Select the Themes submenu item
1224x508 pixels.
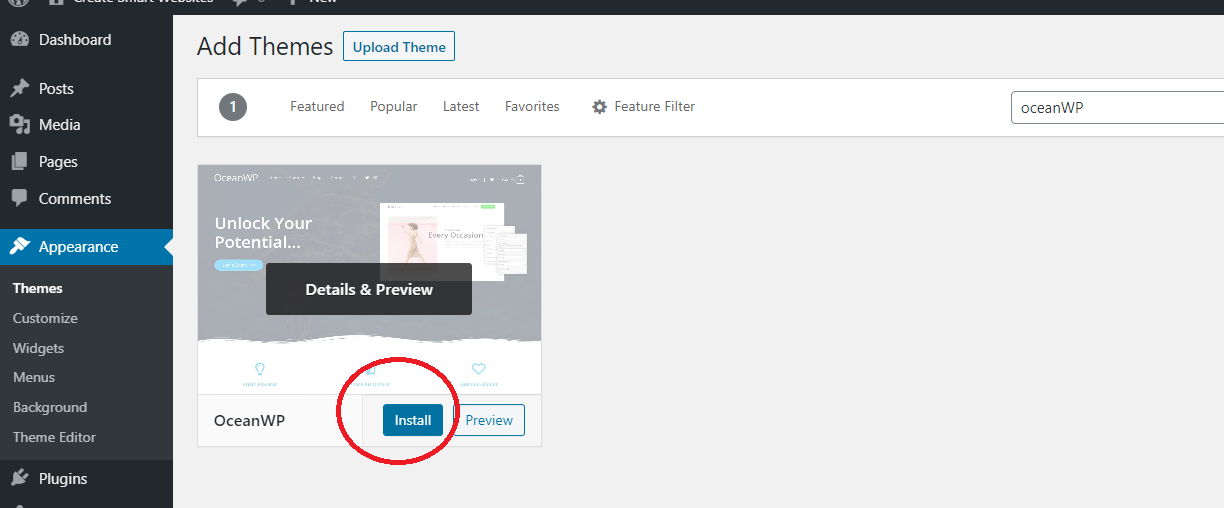38,288
